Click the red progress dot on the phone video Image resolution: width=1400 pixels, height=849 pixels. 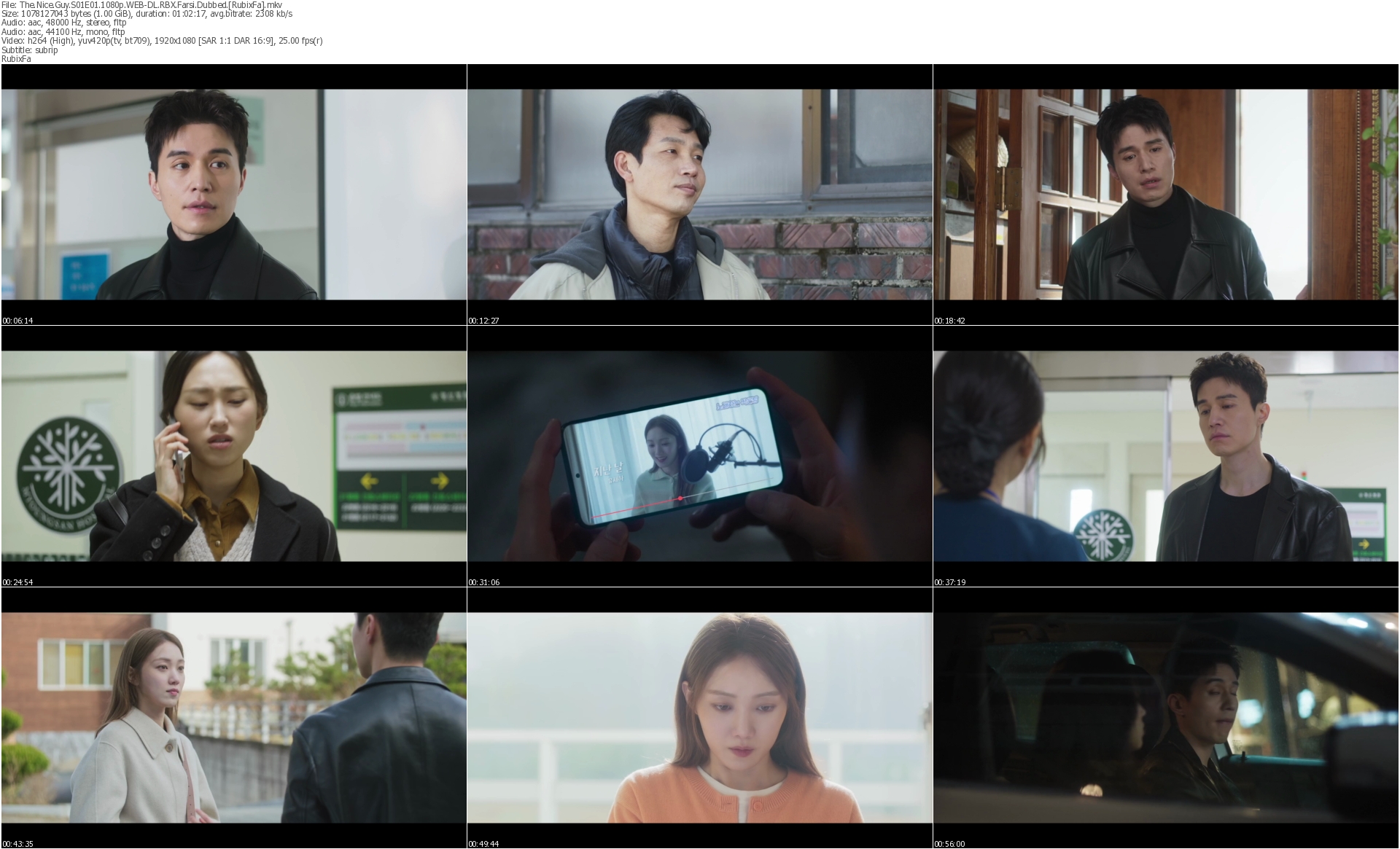pyautogui.click(x=680, y=498)
